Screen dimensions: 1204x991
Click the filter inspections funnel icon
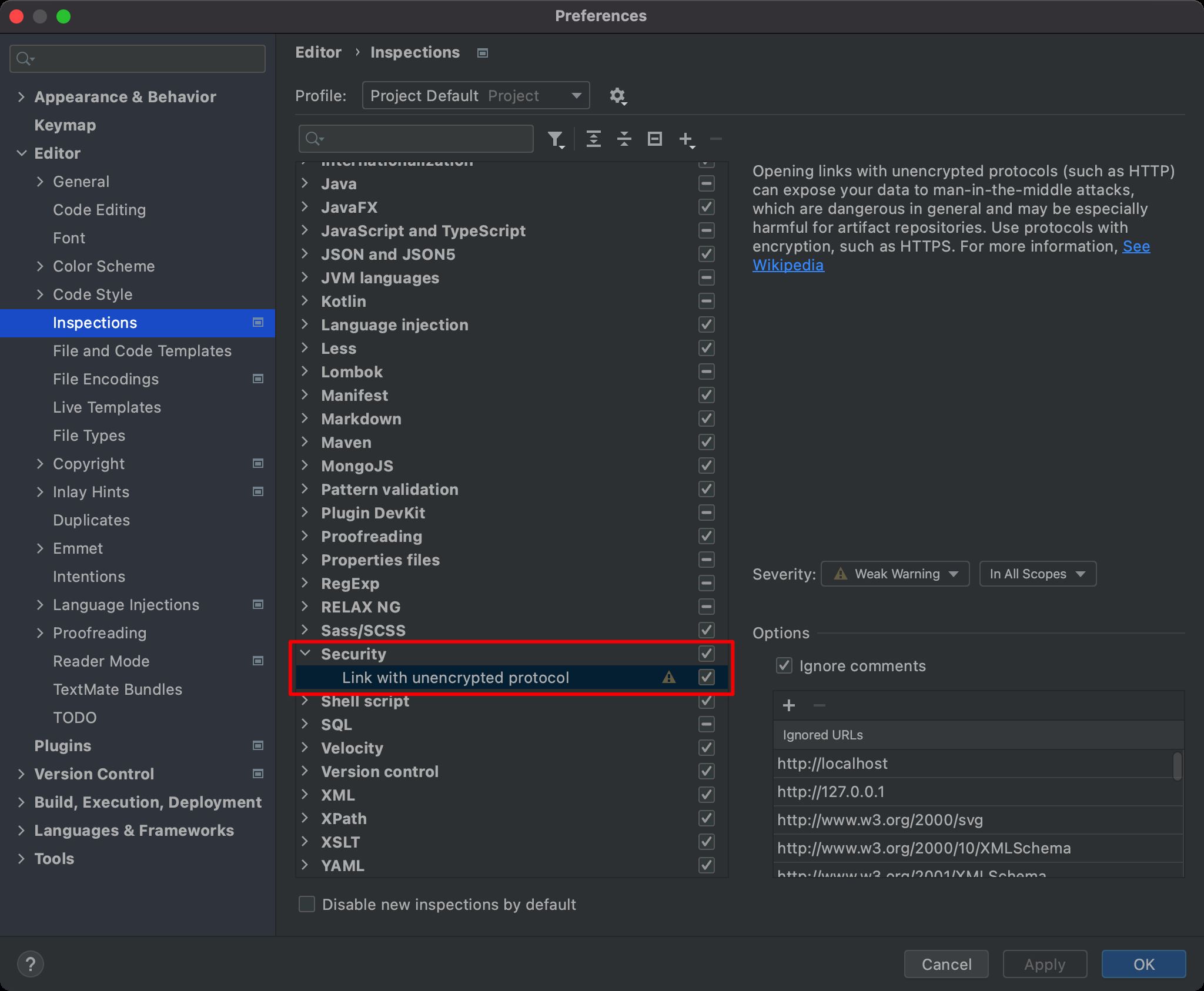click(x=555, y=139)
